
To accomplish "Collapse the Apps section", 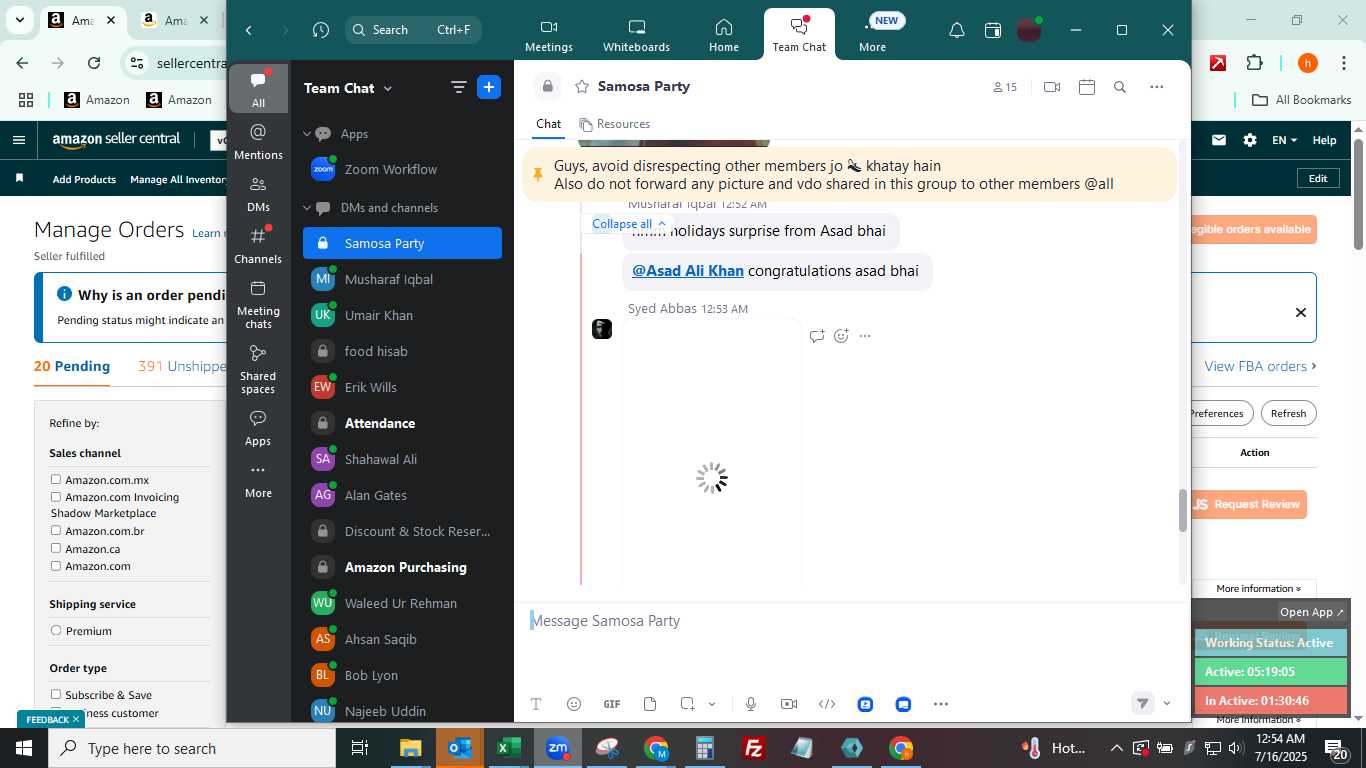I will (x=308, y=134).
